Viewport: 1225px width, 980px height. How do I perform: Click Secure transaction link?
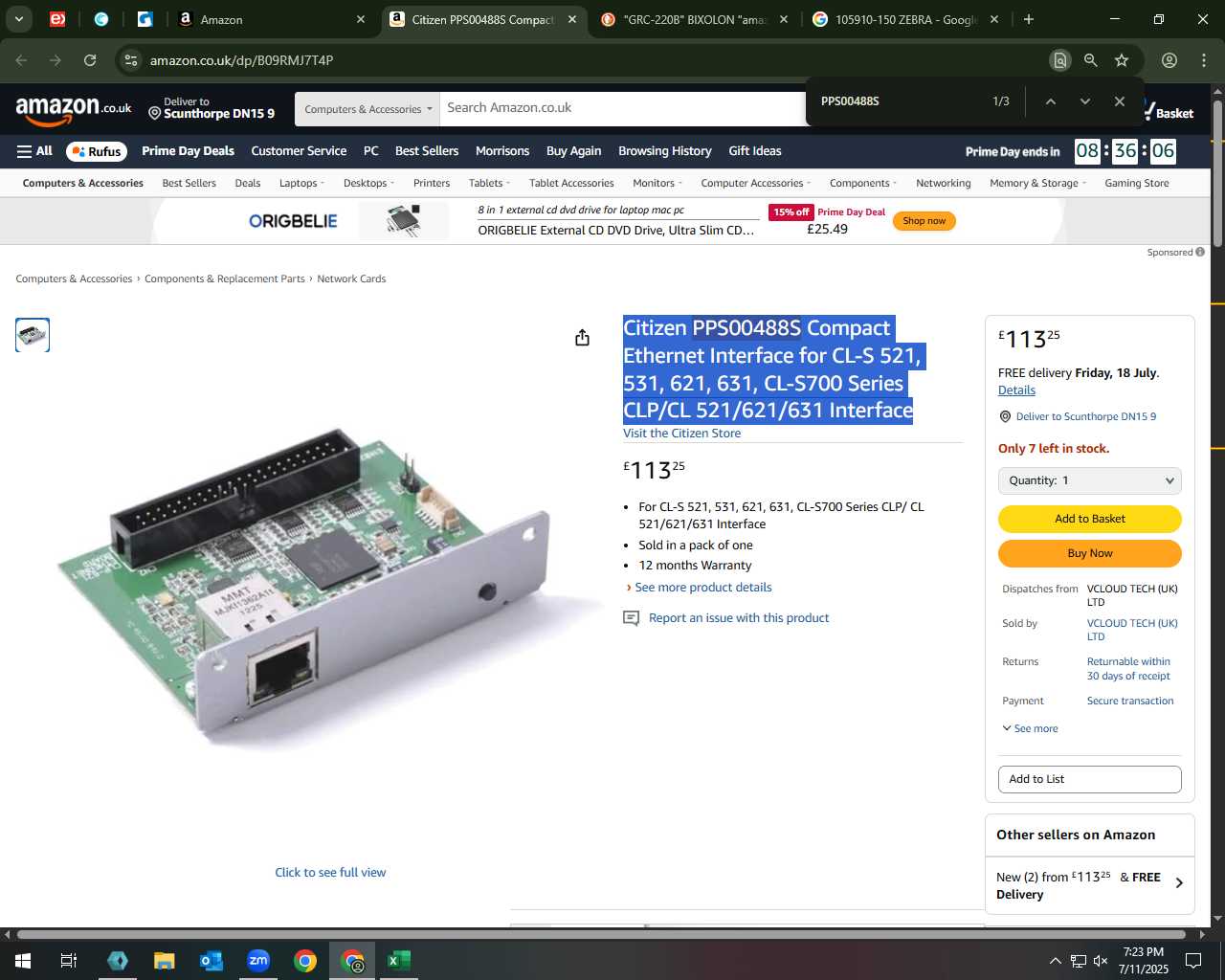pyautogui.click(x=1130, y=701)
